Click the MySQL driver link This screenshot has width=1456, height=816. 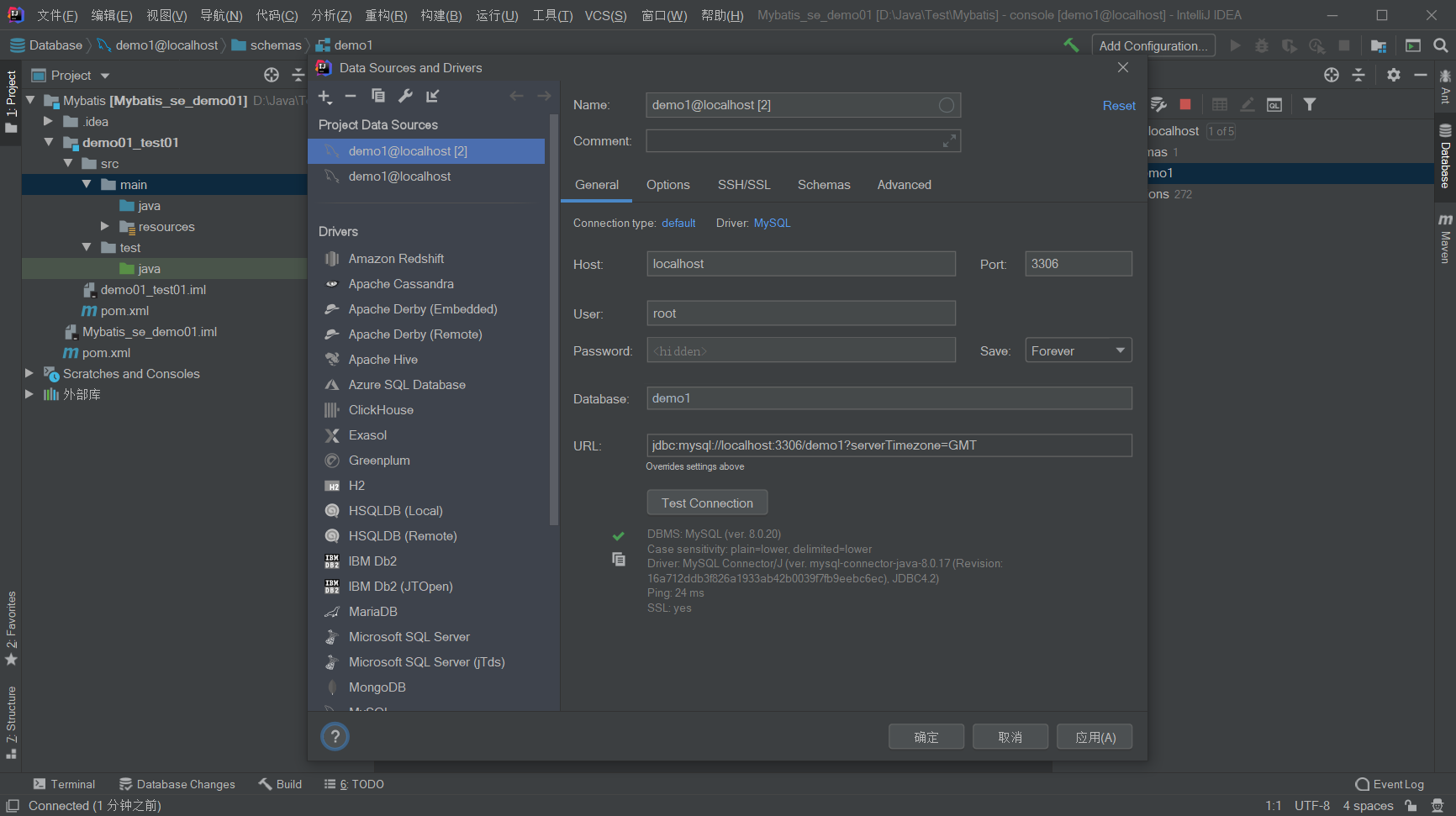[772, 223]
